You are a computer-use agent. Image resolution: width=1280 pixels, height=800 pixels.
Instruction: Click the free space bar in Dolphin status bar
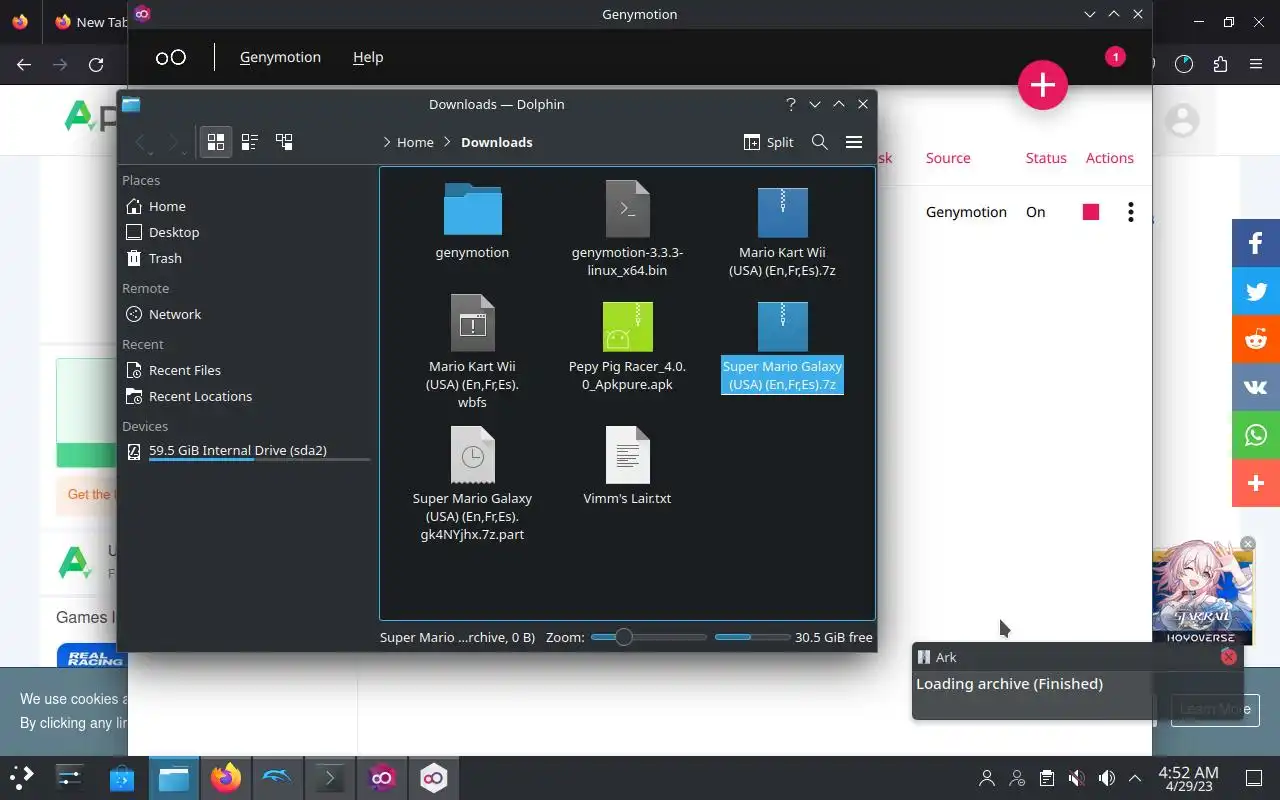[751, 637]
